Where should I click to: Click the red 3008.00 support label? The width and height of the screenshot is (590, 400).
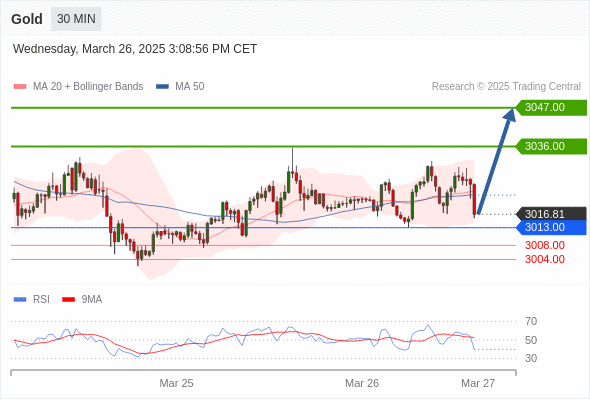545,245
